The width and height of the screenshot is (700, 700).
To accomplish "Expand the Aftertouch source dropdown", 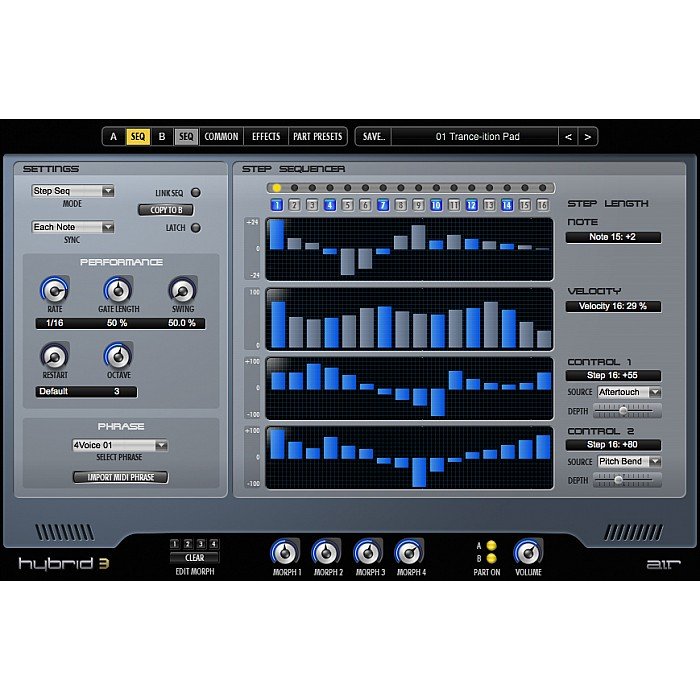I will (628, 393).
